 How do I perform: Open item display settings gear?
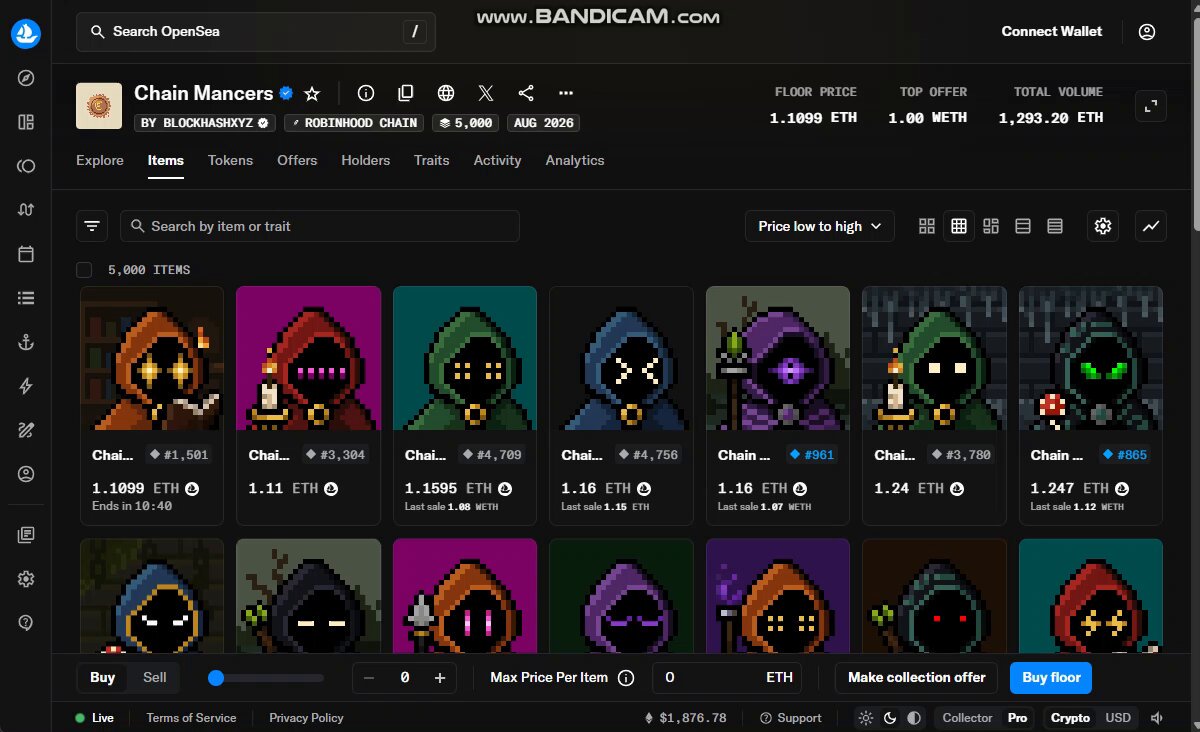1103,226
